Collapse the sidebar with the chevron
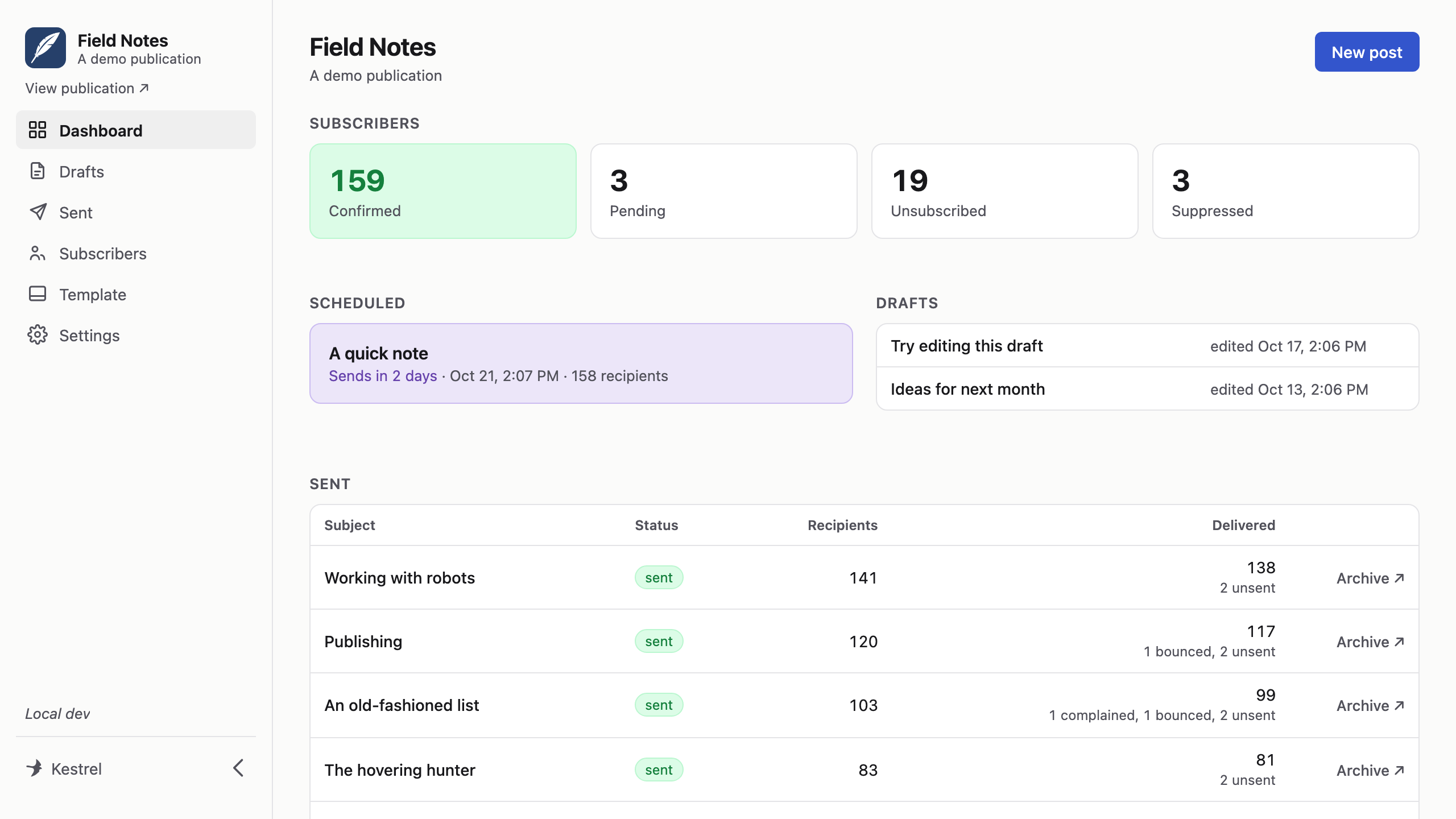 tap(238, 768)
